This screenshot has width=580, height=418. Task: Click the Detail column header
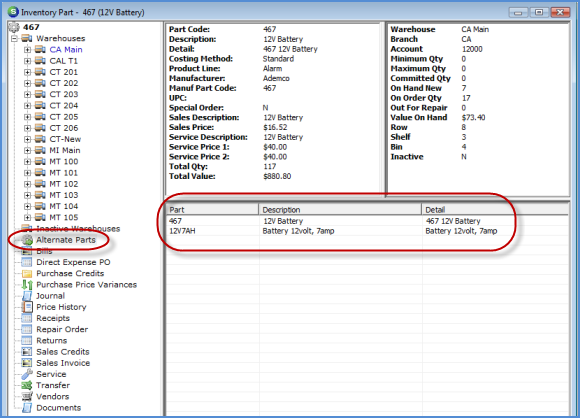[495, 210]
